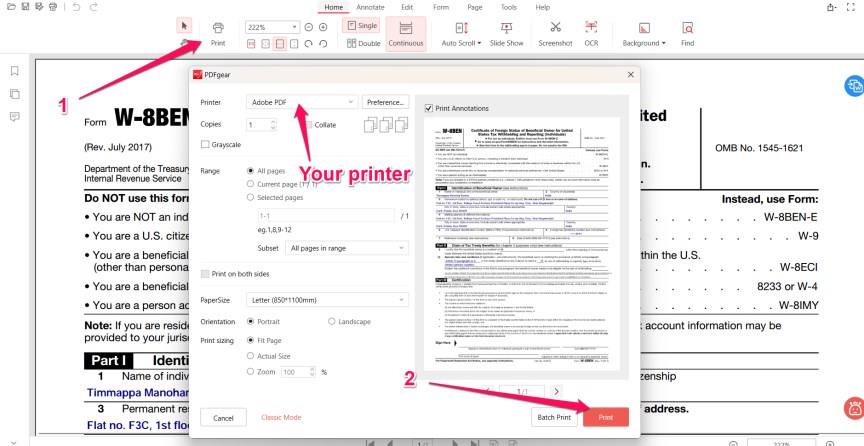Activate the arrow select cursor tool
864x446 pixels.
tap(184, 25)
